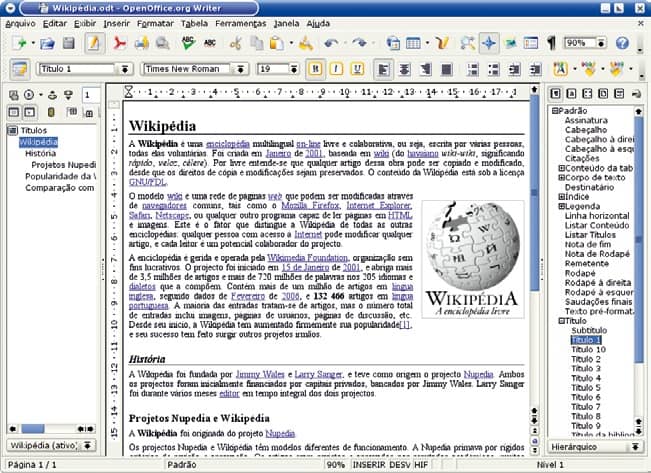Expand the Índice styles group
This screenshot has height=473, width=651.
[x=561, y=197]
